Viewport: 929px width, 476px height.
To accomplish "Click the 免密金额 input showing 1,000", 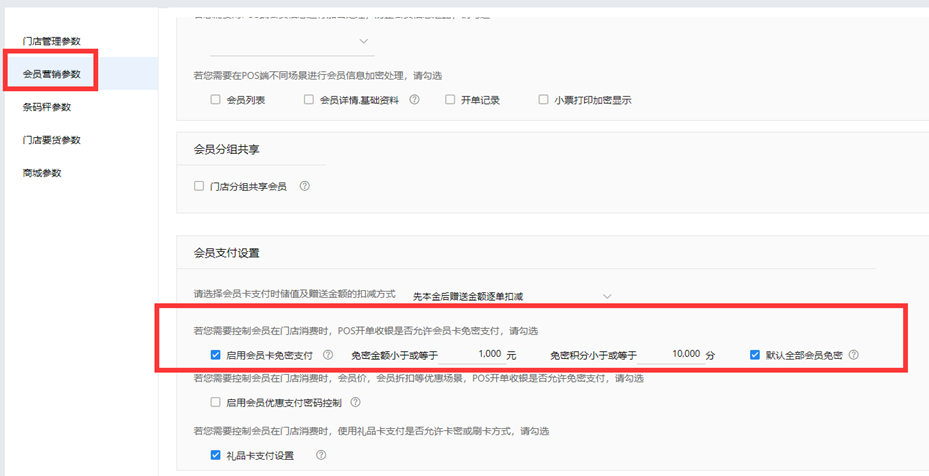I will coord(470,355).
